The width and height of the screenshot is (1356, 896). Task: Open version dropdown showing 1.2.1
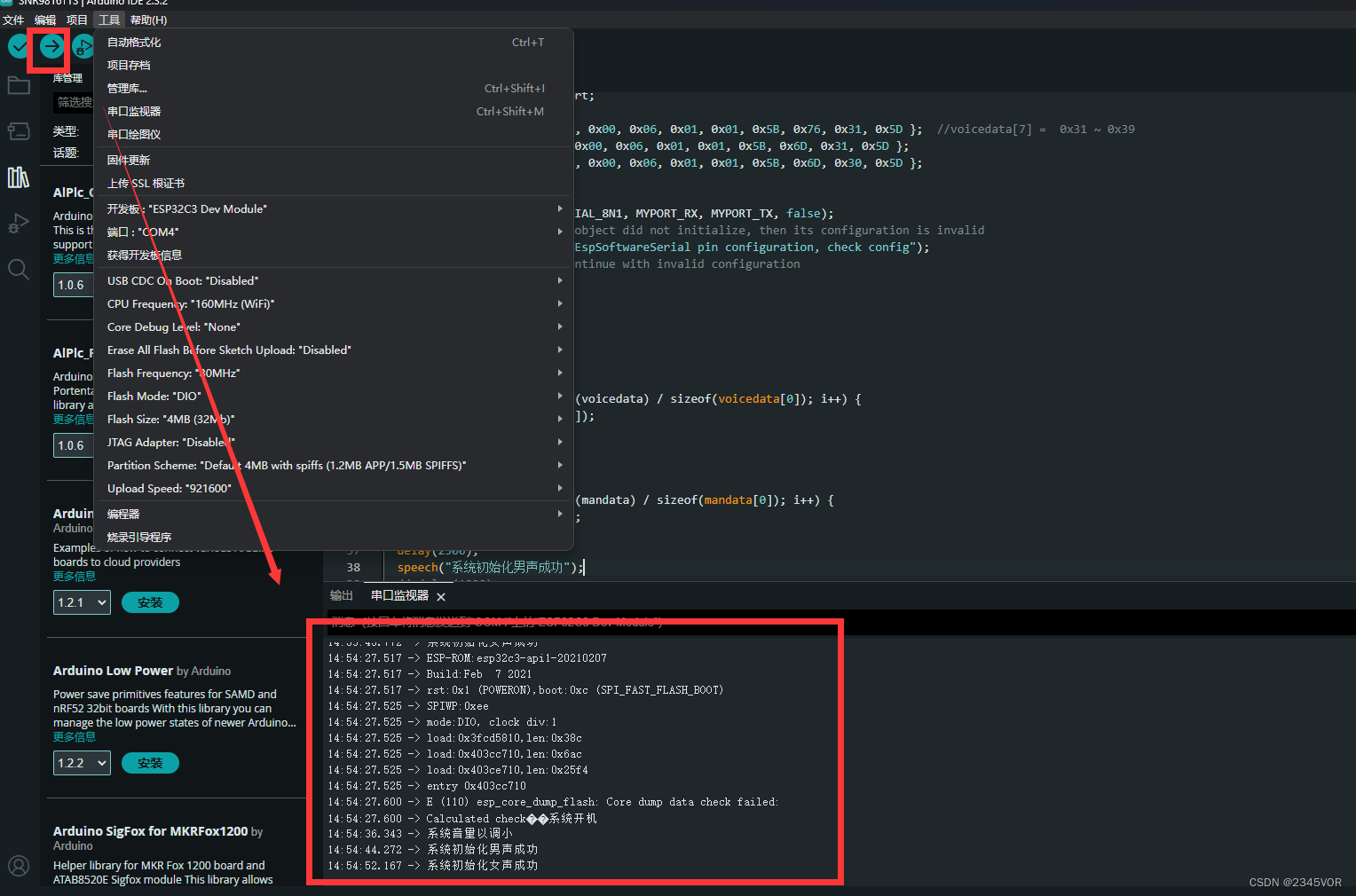(x=82, y=602)
